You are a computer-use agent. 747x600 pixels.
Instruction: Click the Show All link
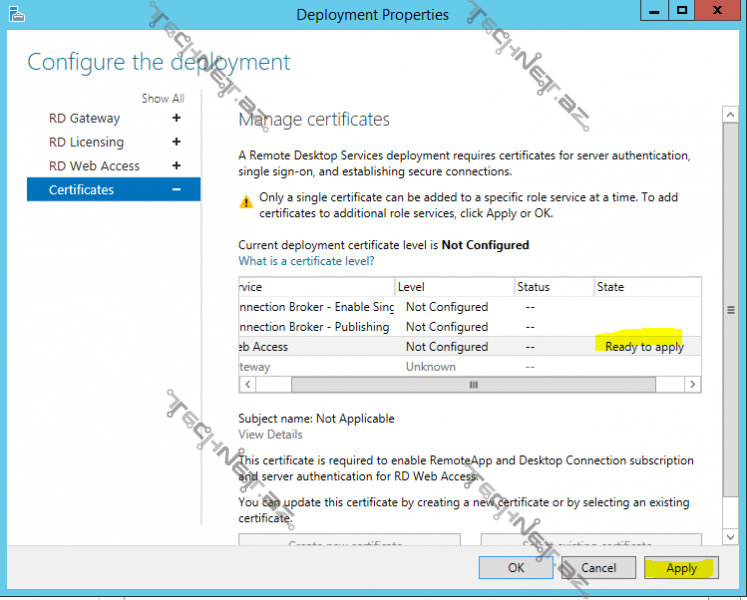162,98
